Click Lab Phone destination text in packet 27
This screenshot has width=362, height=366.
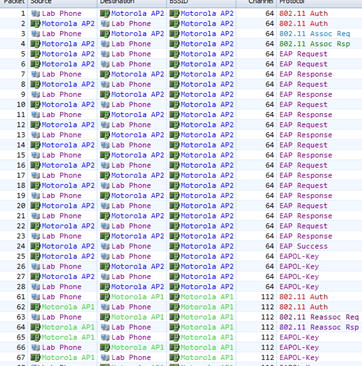[131, 277]
